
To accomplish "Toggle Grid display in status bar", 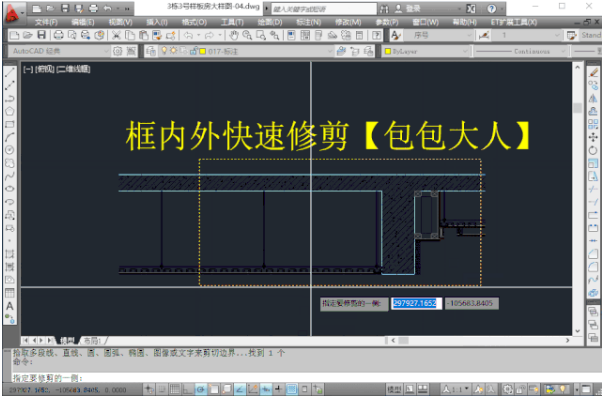I will tap(175, 389).
